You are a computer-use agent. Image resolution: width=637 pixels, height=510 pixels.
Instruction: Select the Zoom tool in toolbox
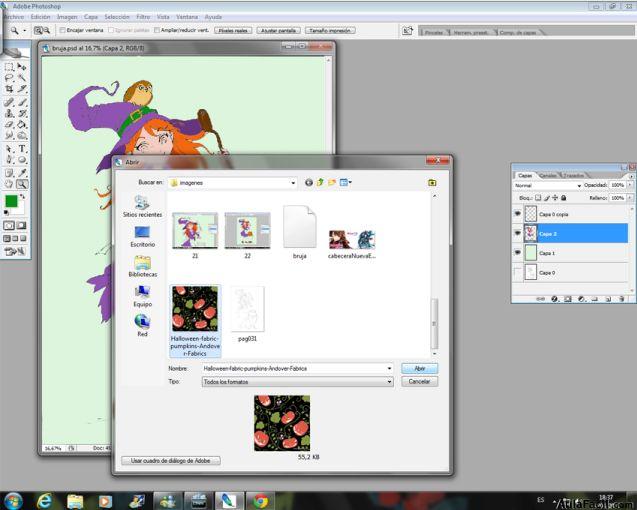22,184
